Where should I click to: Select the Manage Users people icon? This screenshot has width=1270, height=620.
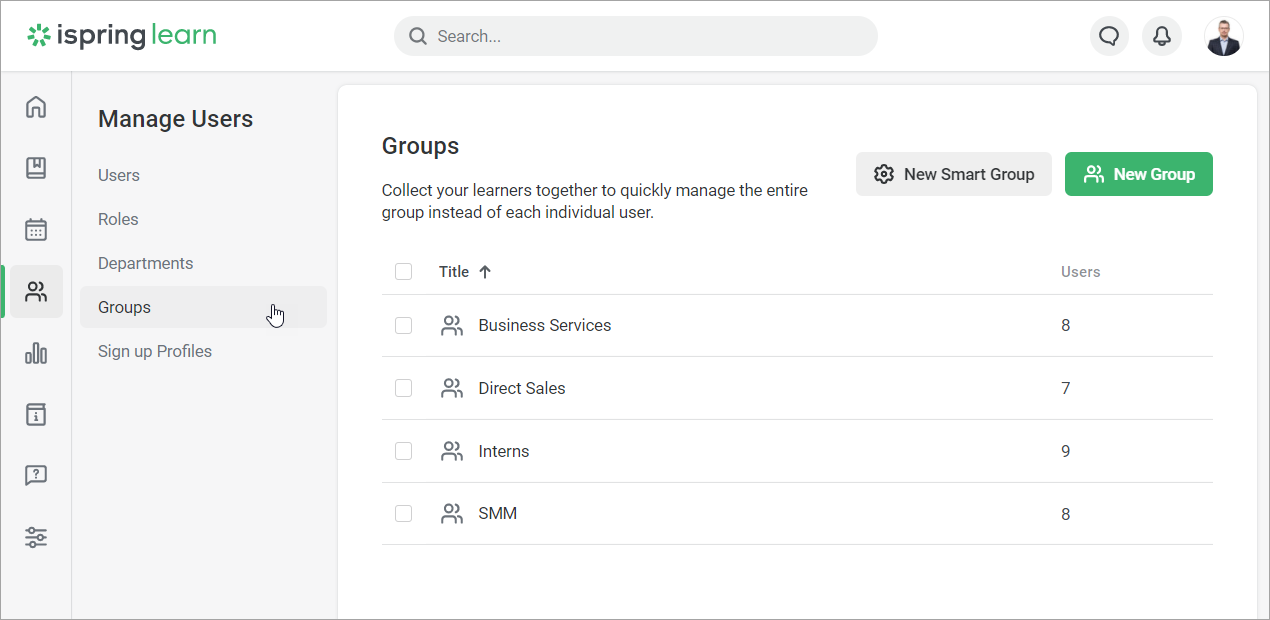coord(36,292)
